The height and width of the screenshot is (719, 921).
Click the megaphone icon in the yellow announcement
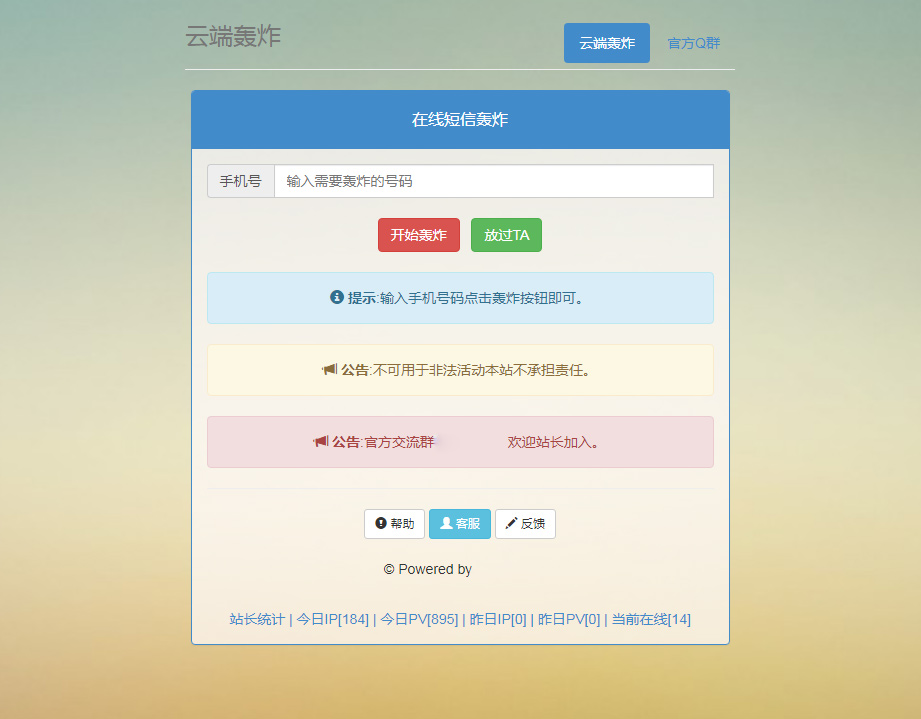click(x=330, y=369)
